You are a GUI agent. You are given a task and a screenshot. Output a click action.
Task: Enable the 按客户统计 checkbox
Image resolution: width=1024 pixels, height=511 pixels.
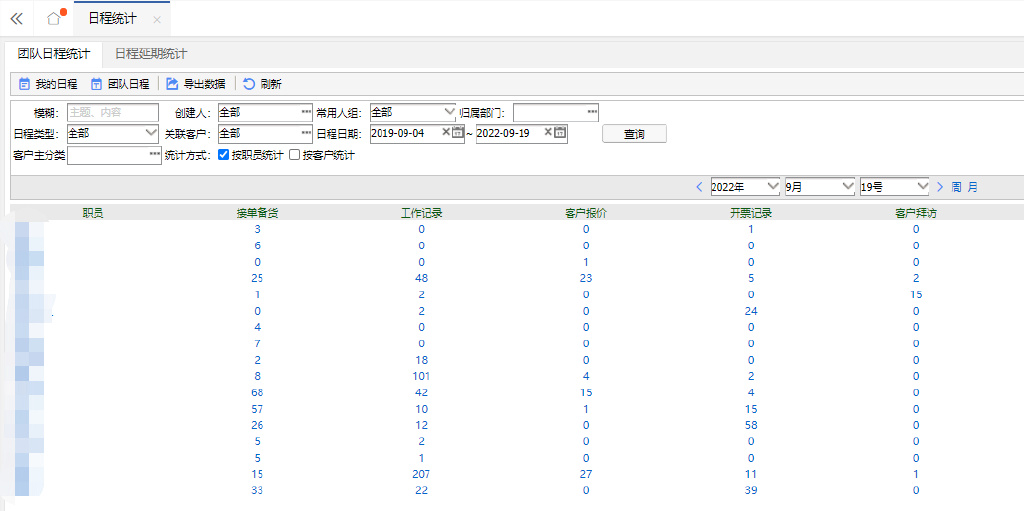point(295,155)
